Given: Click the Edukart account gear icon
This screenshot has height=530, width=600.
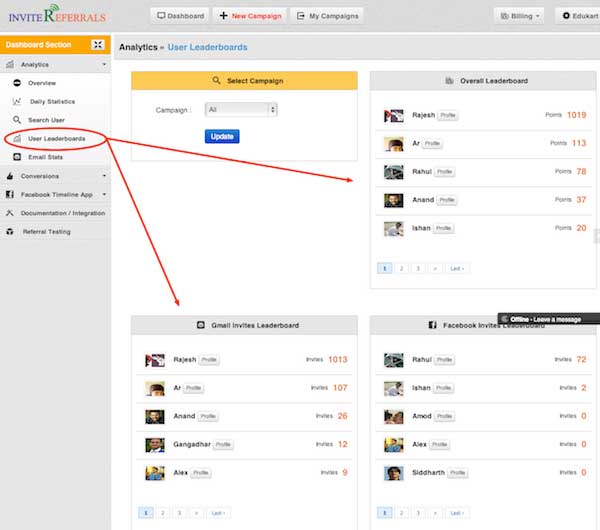Looking at the screenshot, I should (566, 16).
